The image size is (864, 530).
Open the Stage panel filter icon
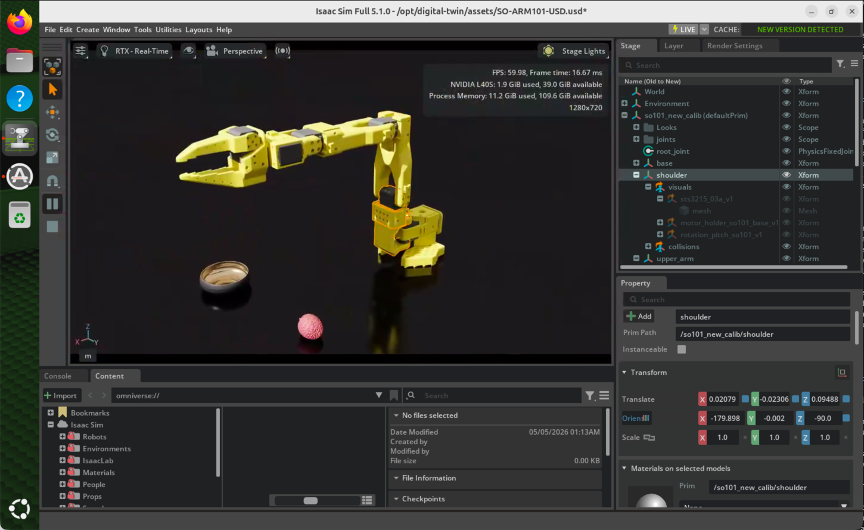840,64
